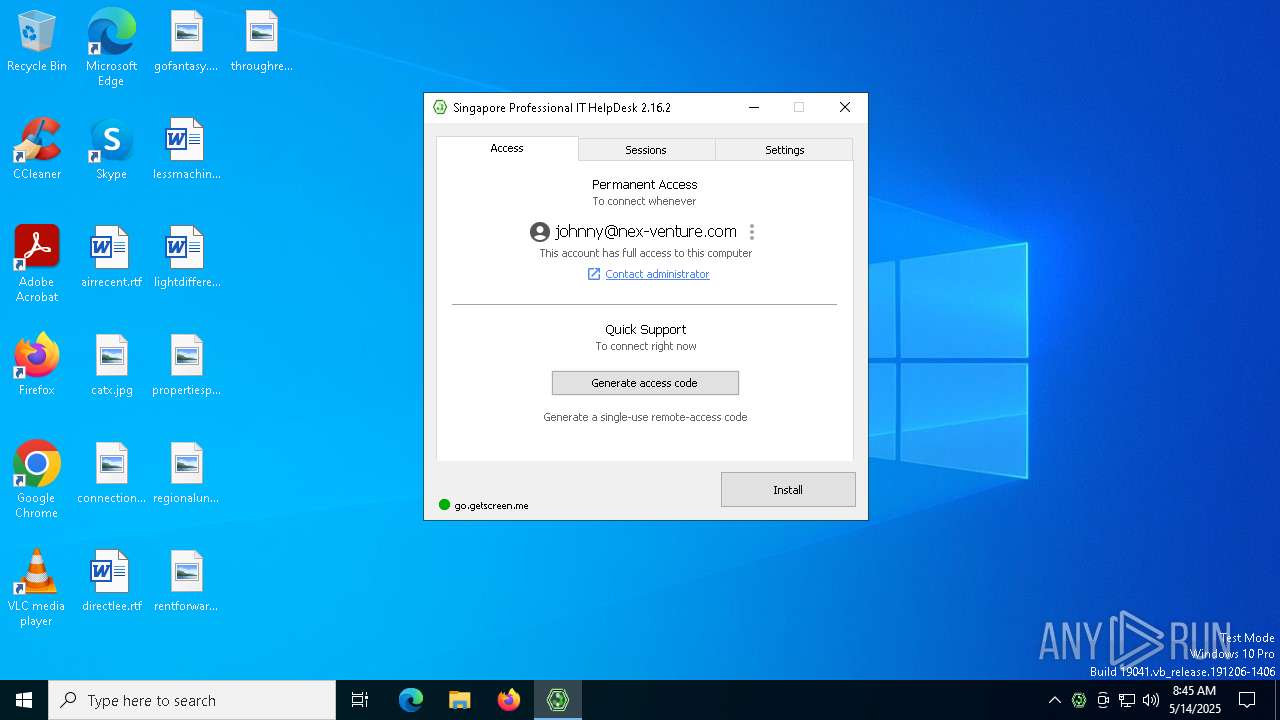Image resolution: width=1280 pixels, height=720 pixels.
Task: Select the propertiesp image file icon
Action: [186, 366]
